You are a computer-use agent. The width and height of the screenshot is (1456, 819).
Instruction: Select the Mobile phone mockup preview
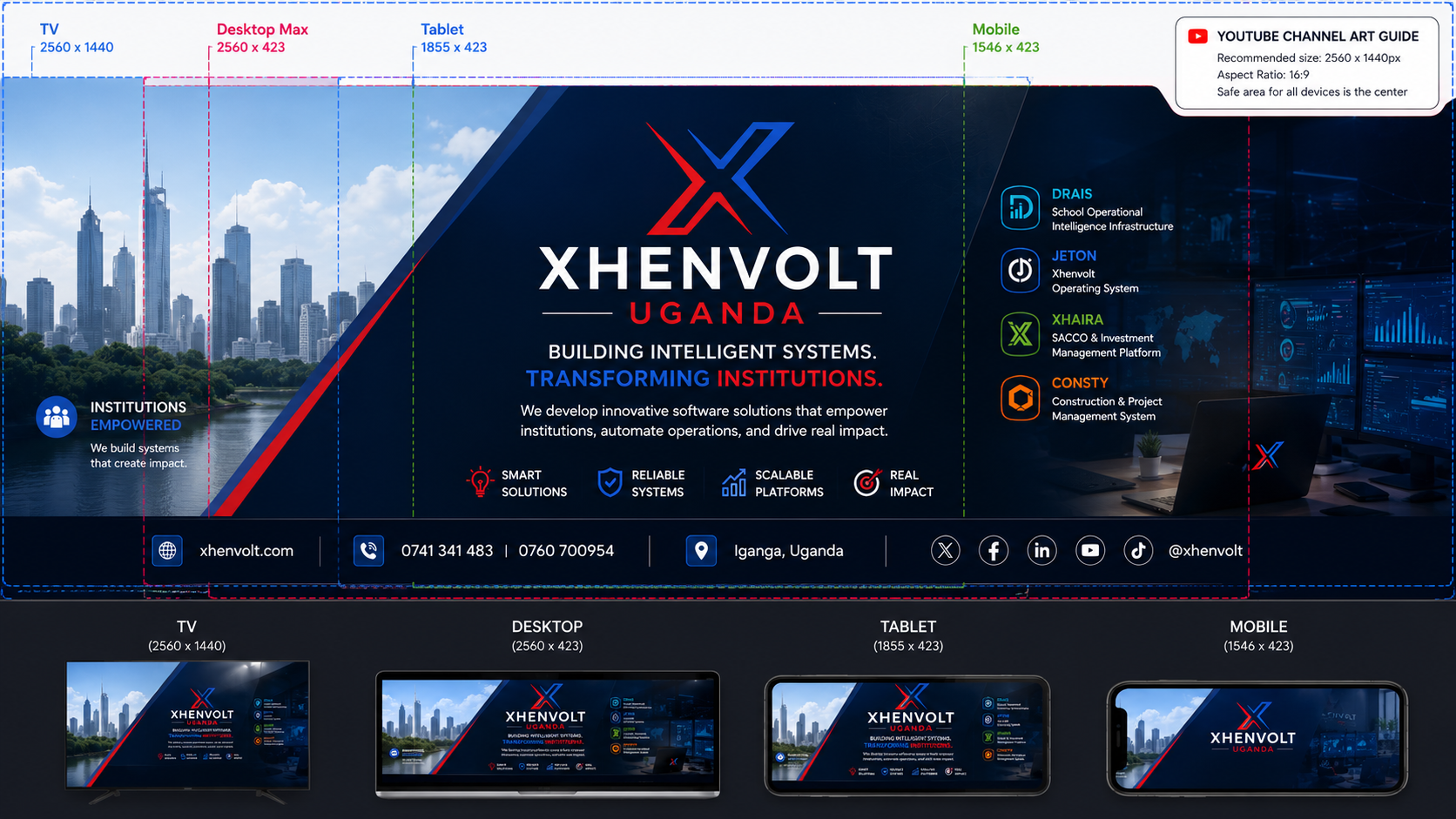1257,738
